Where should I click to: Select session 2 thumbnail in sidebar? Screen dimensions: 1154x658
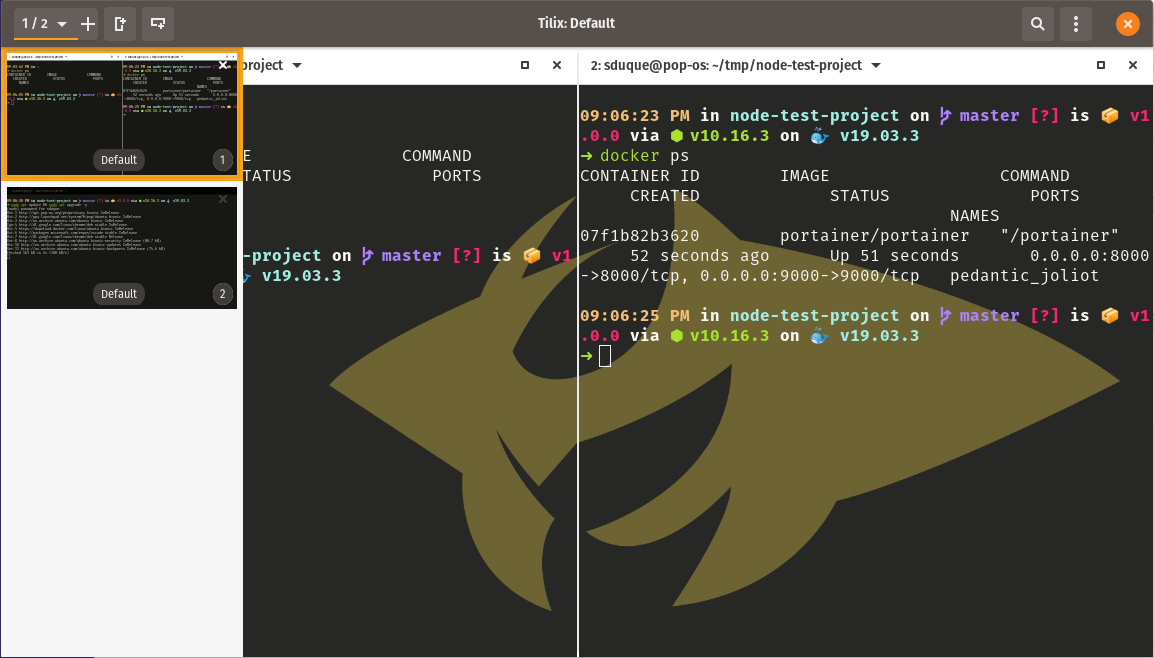pos(121,248)
